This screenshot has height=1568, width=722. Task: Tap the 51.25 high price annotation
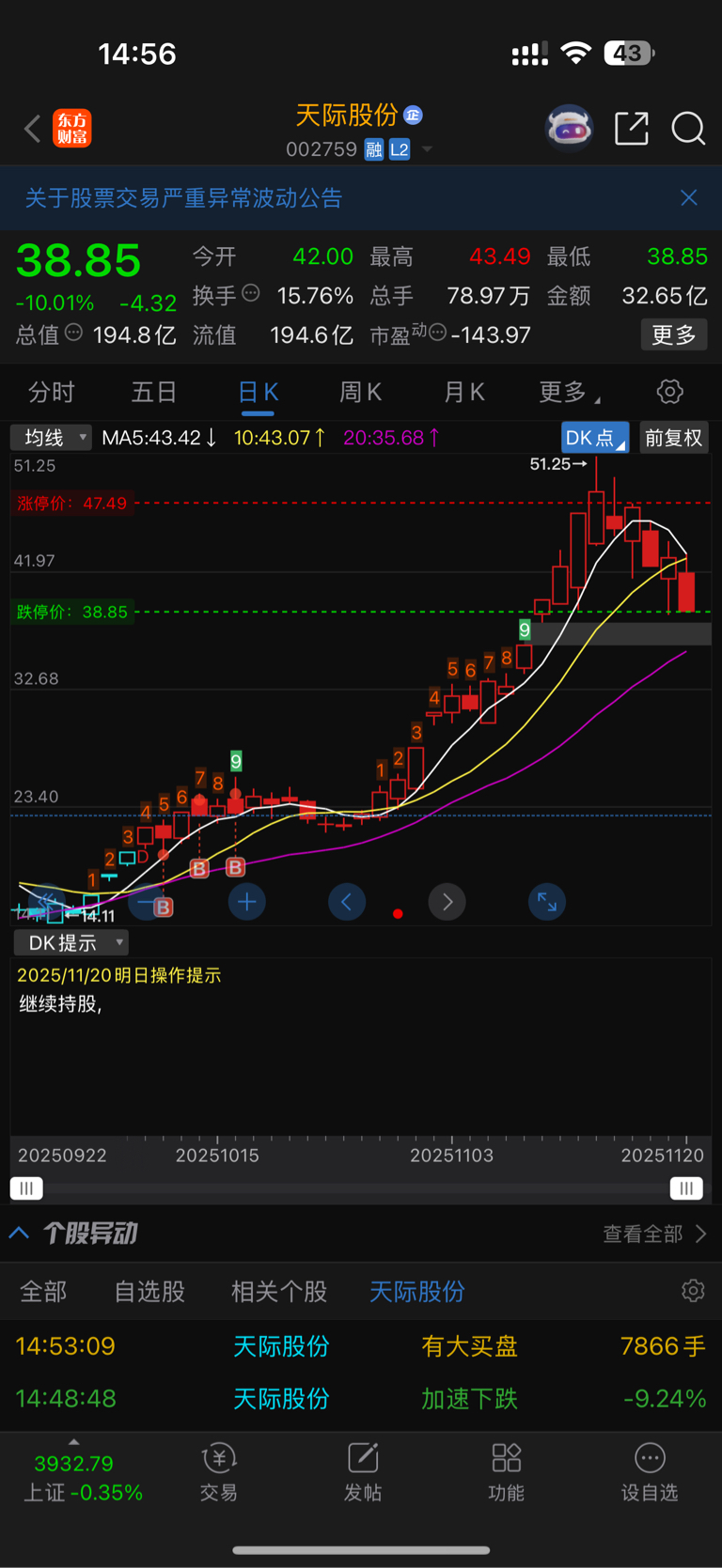[x=557, y=463]
